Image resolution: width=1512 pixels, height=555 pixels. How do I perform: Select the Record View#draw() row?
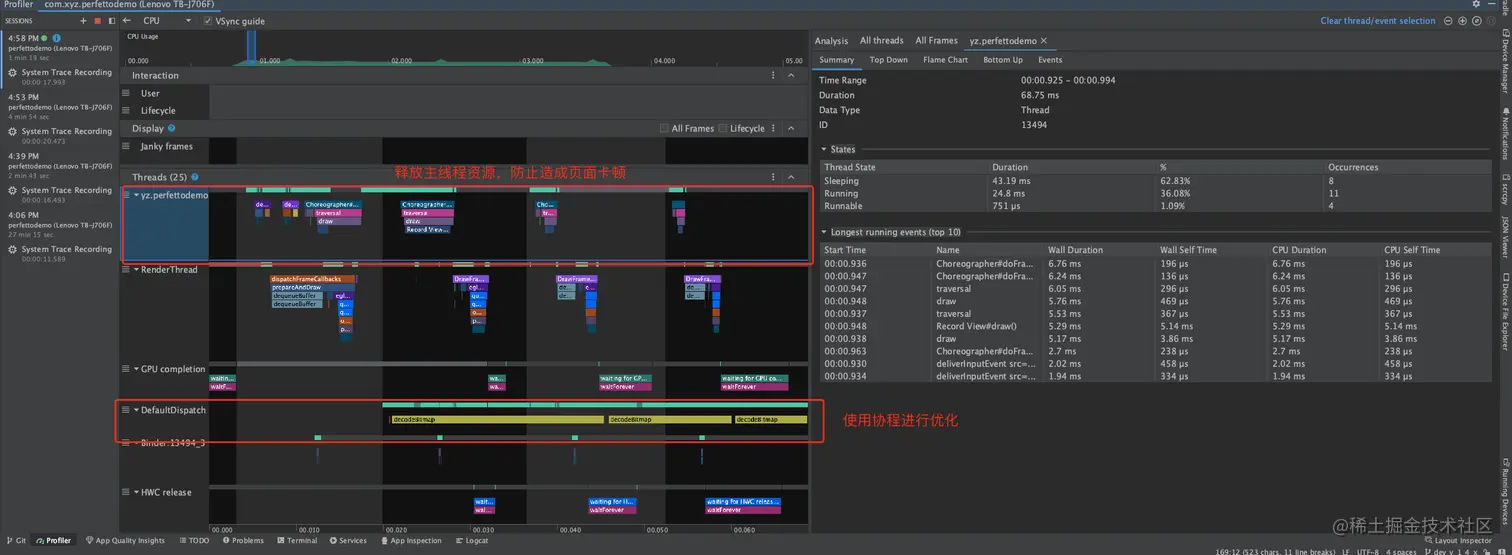click(1156, 326)
